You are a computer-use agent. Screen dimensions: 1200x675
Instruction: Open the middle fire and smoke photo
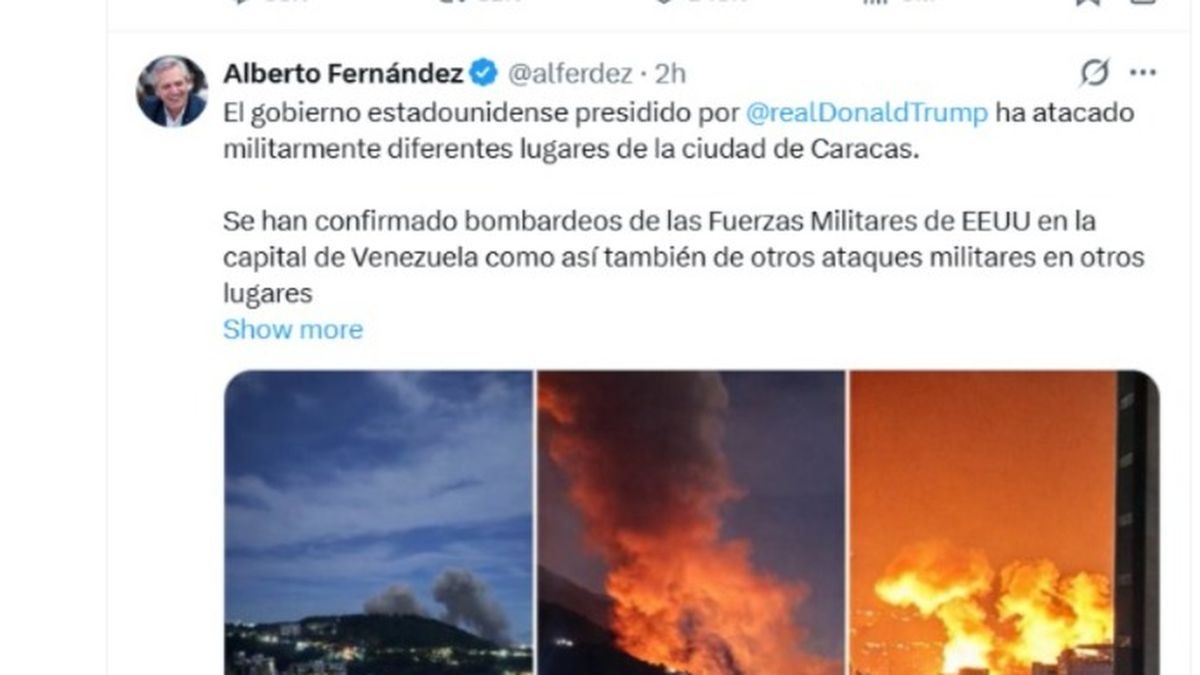tap(691, 522)
